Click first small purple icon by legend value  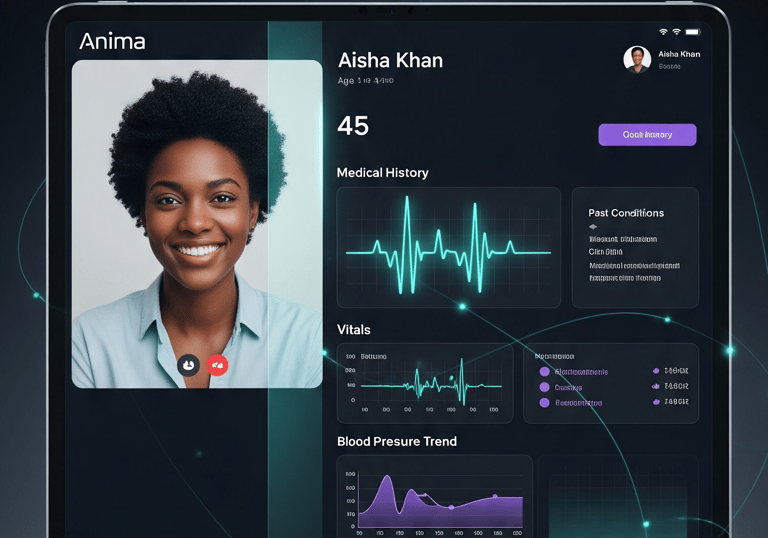(656, 371)
